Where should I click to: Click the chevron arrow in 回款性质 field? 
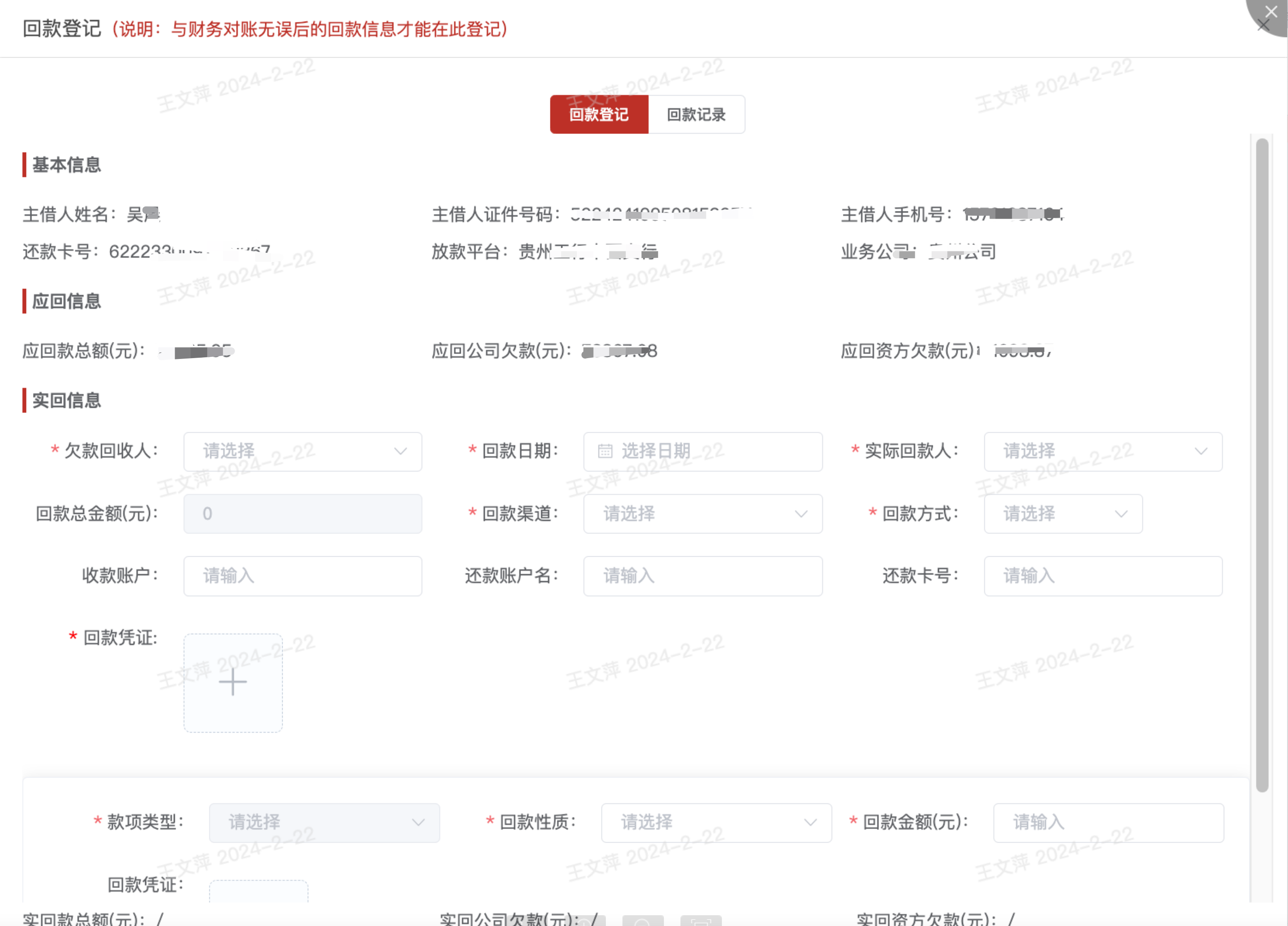coord(811,822)
